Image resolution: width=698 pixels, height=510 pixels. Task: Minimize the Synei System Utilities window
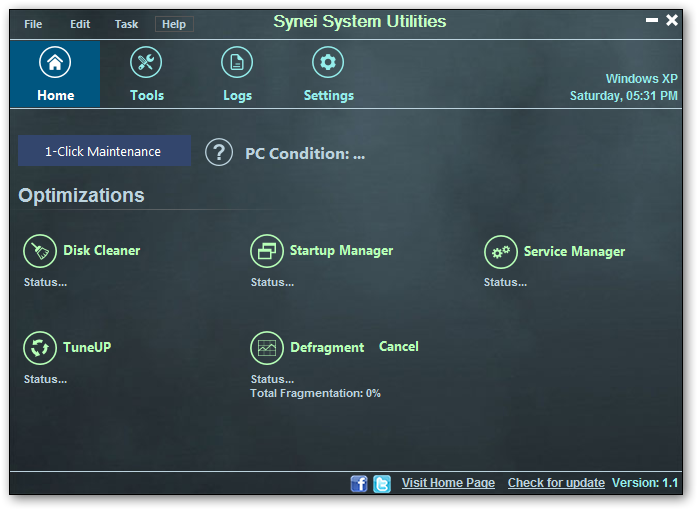[652, 20]
